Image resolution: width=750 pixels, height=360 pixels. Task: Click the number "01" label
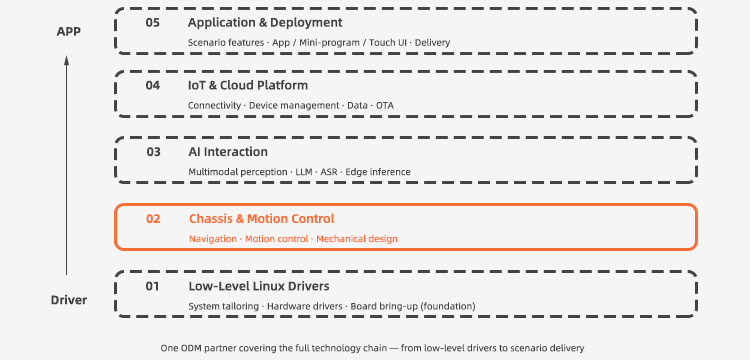tap(152, 286)
